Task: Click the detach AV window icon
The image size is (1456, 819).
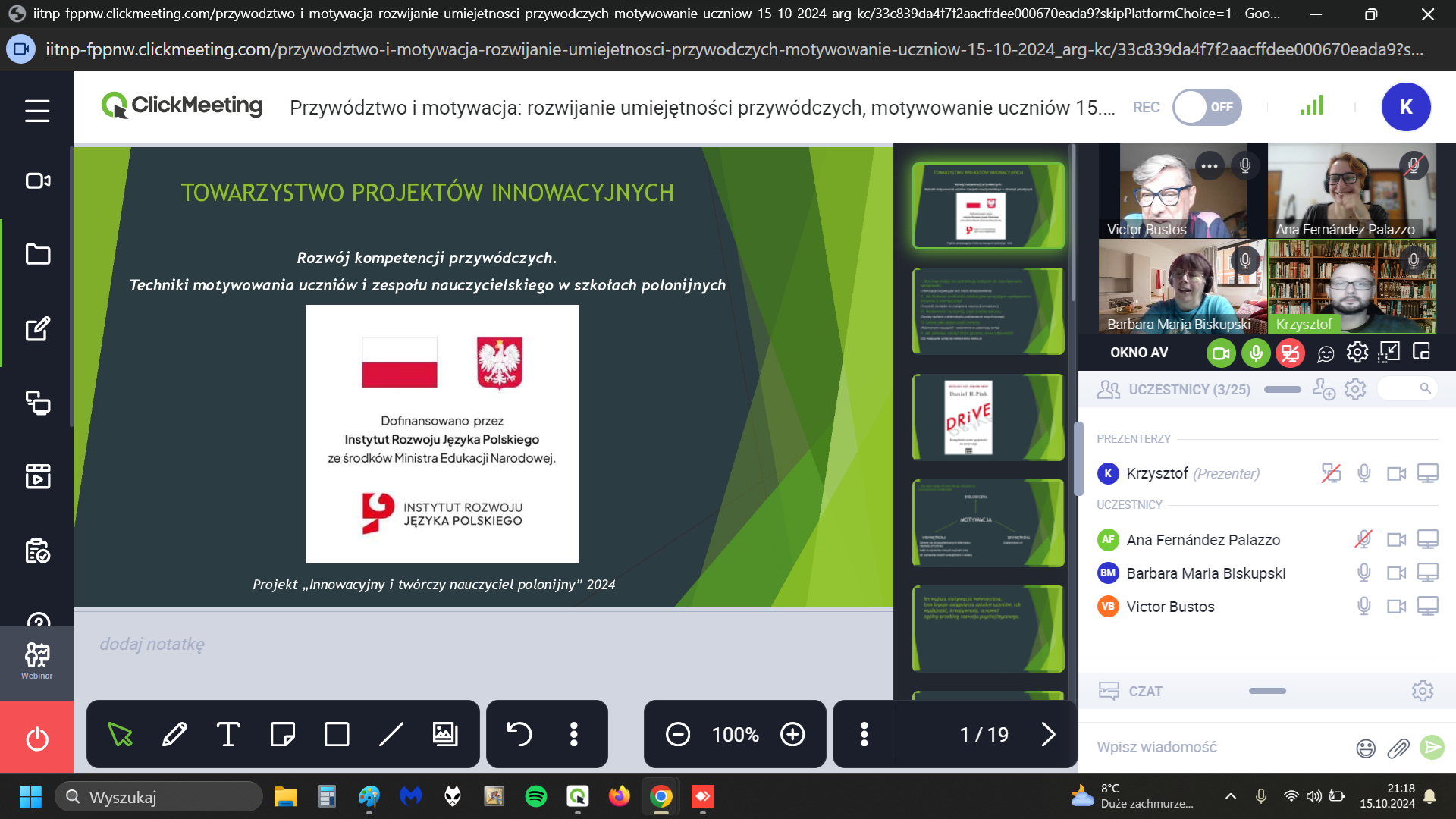Action: 1422,352
